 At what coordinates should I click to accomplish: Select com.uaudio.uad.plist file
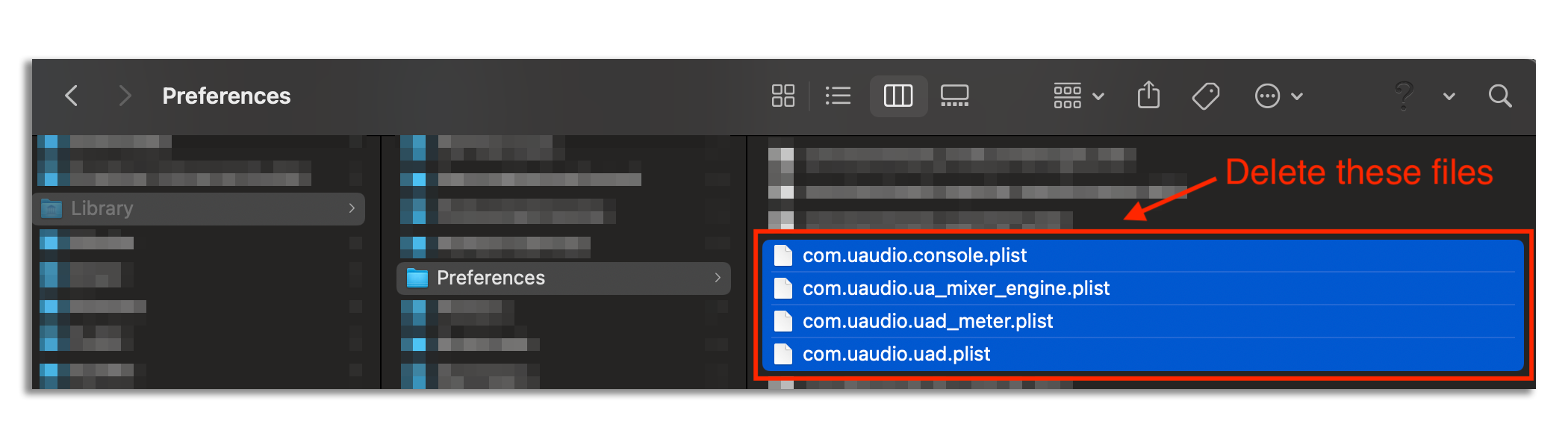pyautogui.click(x=1141, y=354)
